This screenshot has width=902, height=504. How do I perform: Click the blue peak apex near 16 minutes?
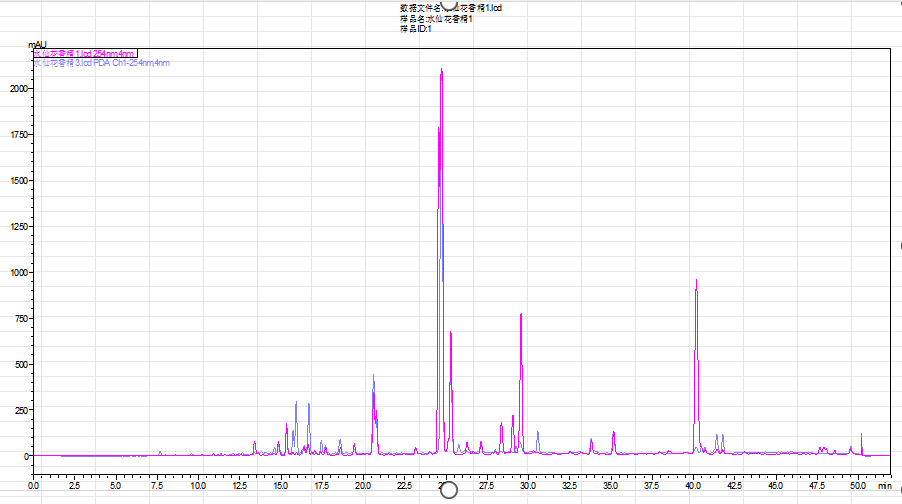pyautogui.click(x=296, y=403)
